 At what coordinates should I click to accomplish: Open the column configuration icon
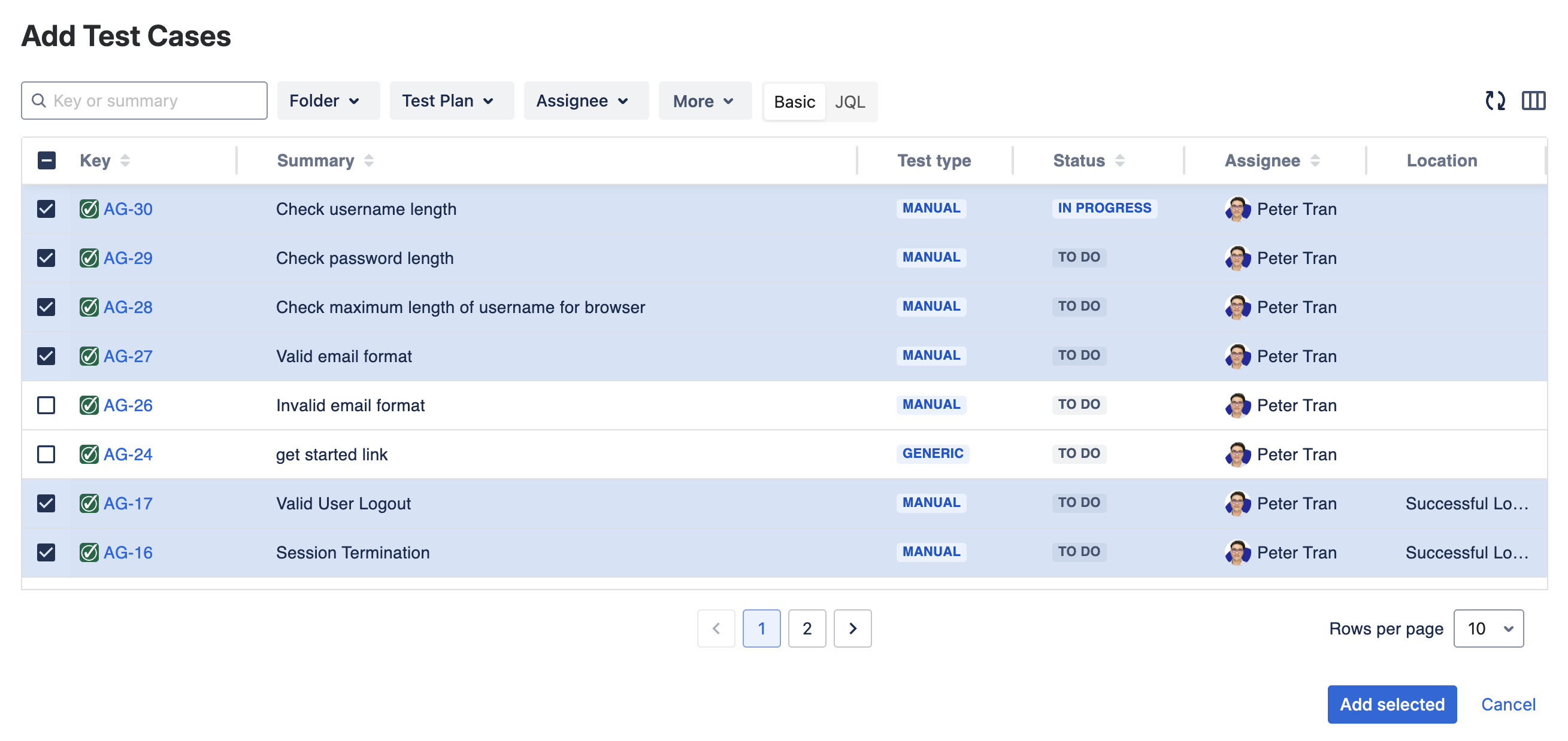click(1533, 101)
